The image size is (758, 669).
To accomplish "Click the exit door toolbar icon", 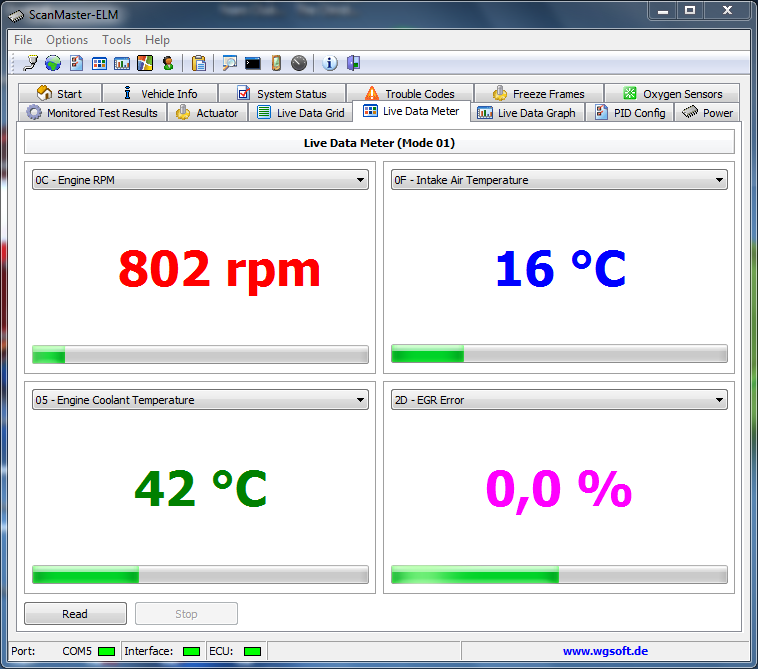I will click(x=353, y=63).
